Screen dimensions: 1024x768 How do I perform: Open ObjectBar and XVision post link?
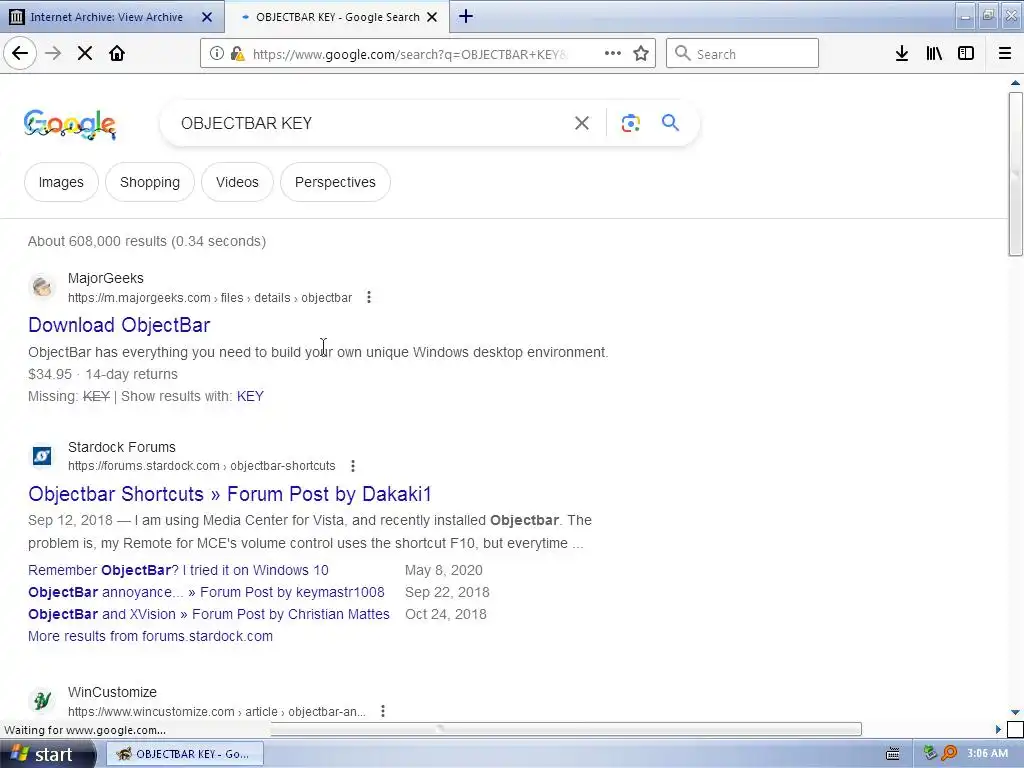[x=209, y=615]
